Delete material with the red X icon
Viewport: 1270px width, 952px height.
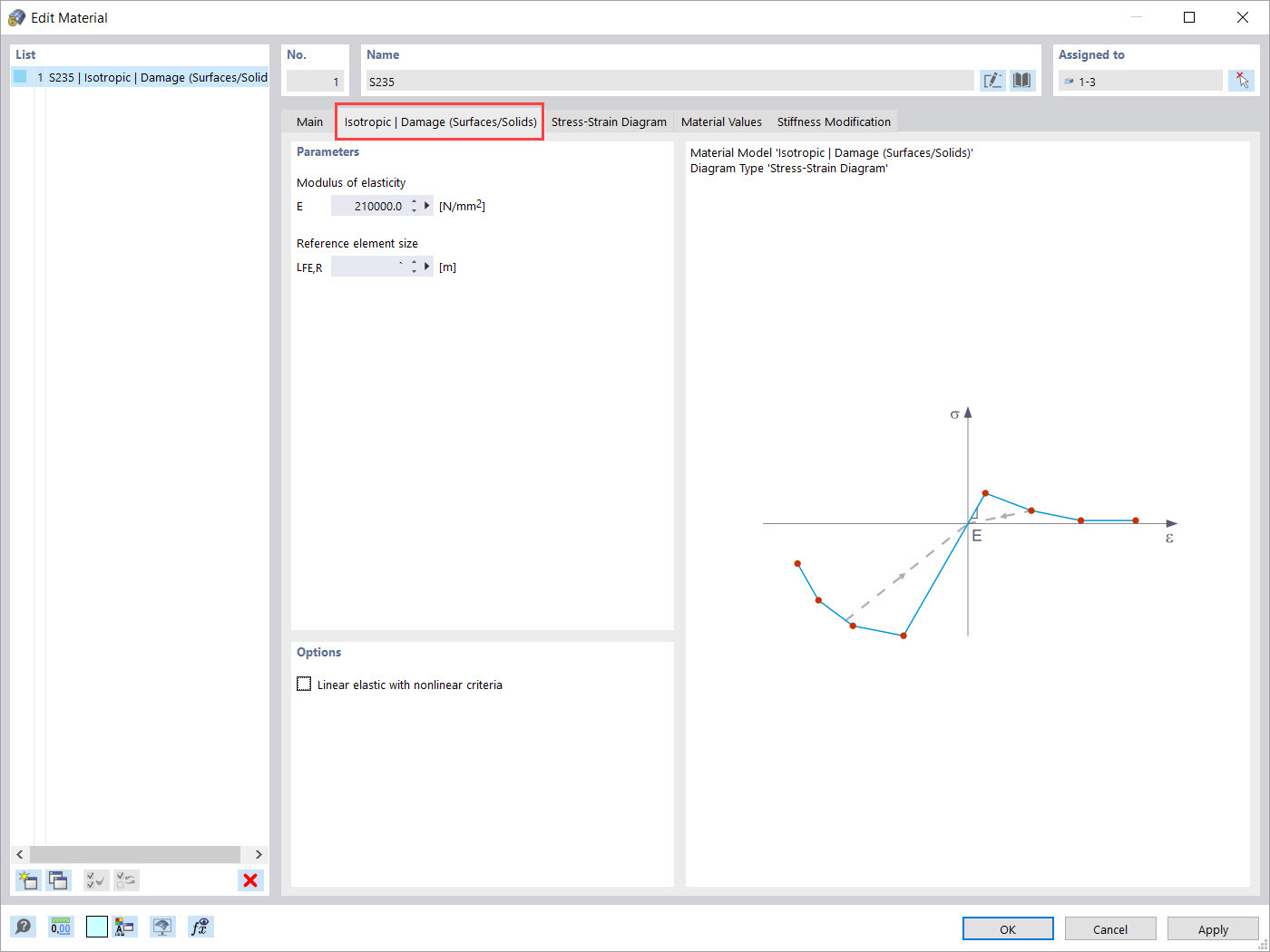(x=250, y=879)
